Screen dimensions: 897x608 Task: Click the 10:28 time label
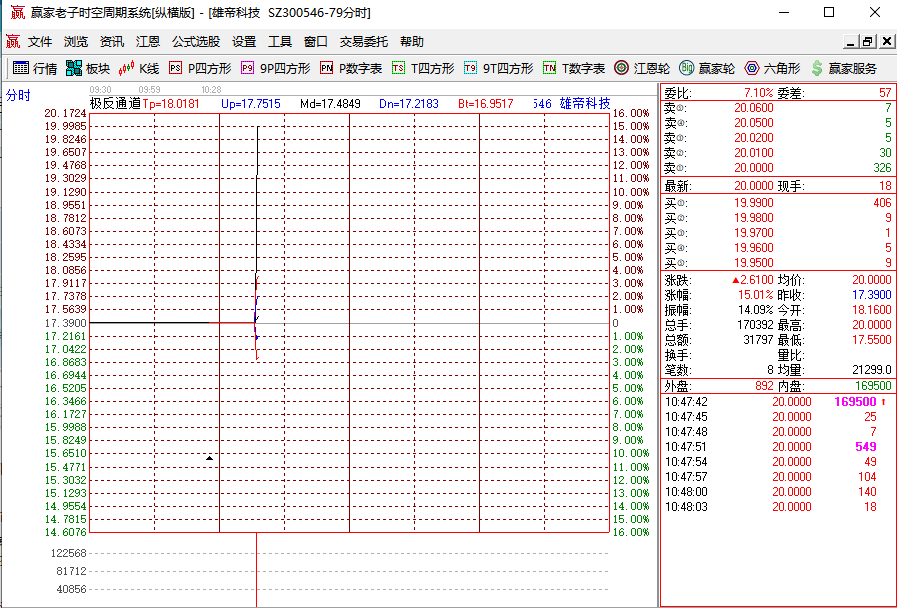pos(211,90)
